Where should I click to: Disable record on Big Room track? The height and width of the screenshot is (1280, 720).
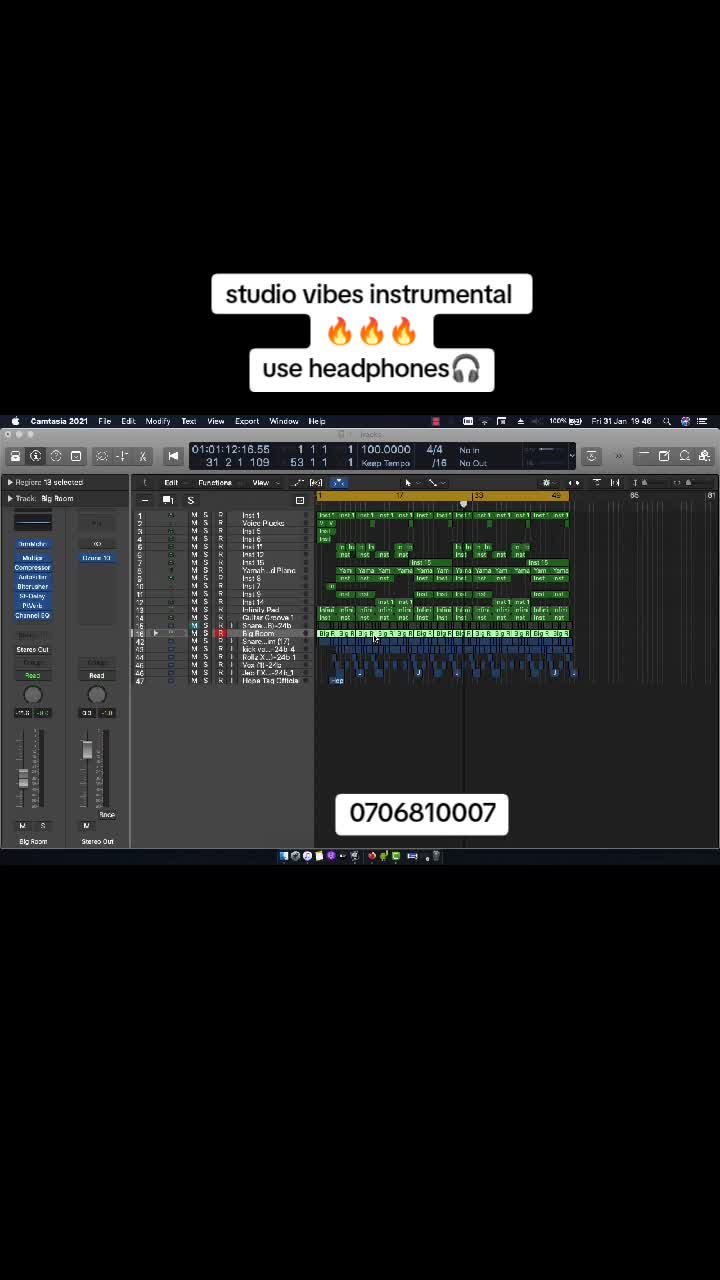click(220, 634)
